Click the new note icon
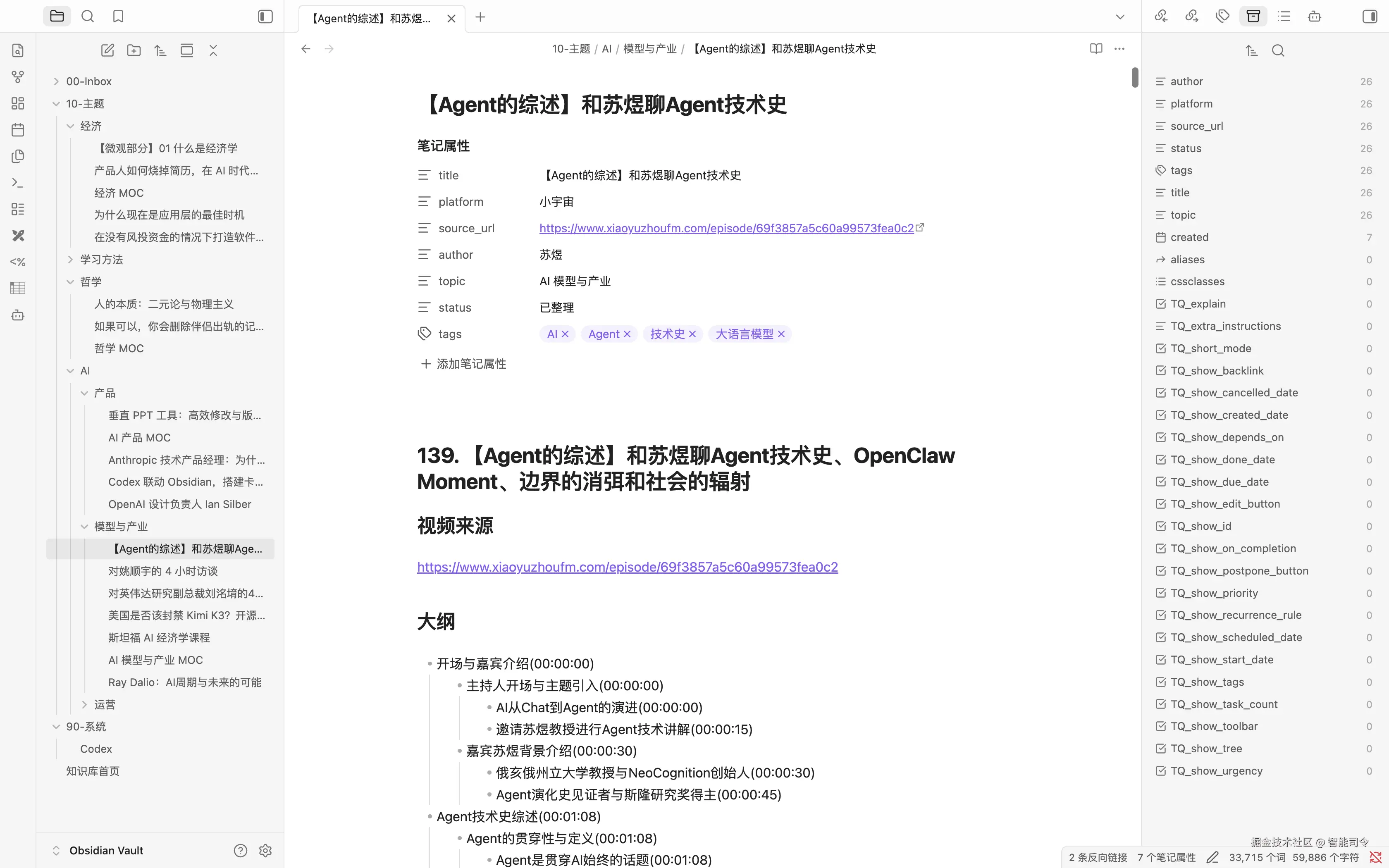 (x=107, y=50)
